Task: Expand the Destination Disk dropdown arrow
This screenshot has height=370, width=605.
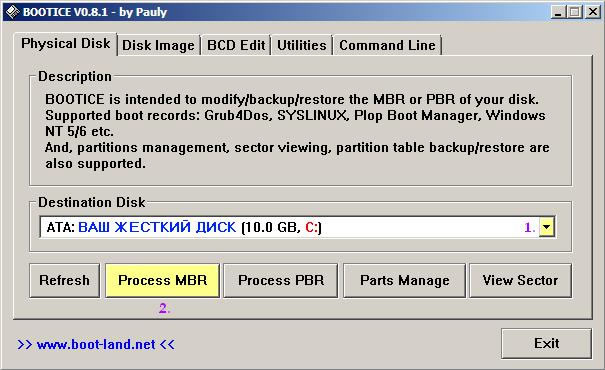Action: pyautogui.click(x=546, y=227)
